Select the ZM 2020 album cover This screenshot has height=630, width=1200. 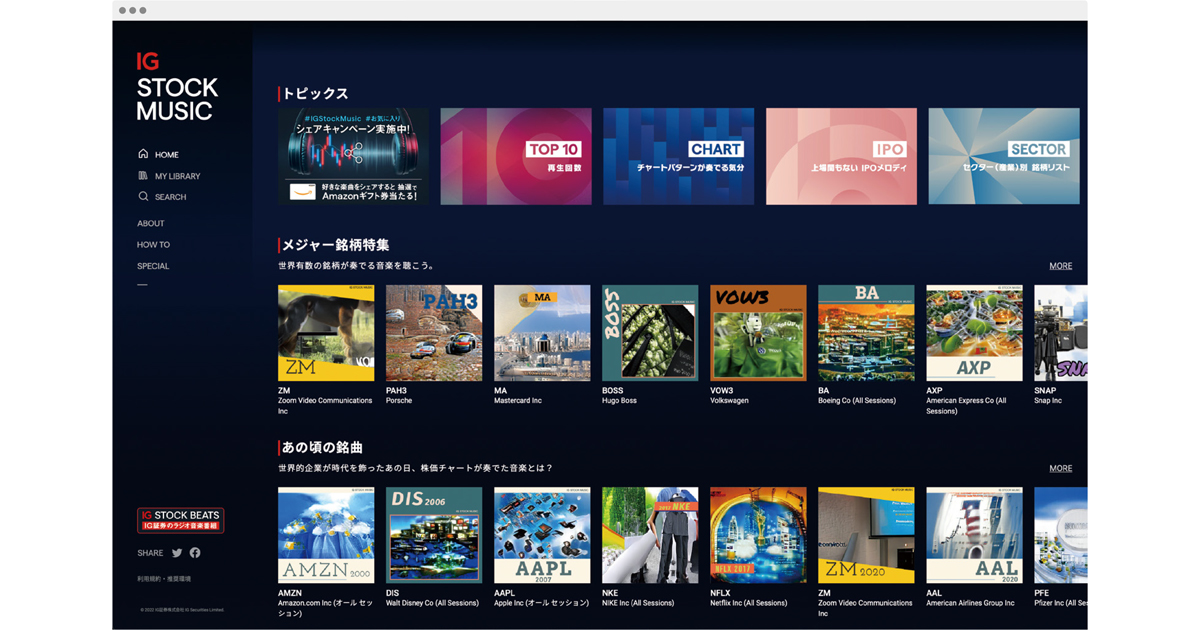coord(866,535)
